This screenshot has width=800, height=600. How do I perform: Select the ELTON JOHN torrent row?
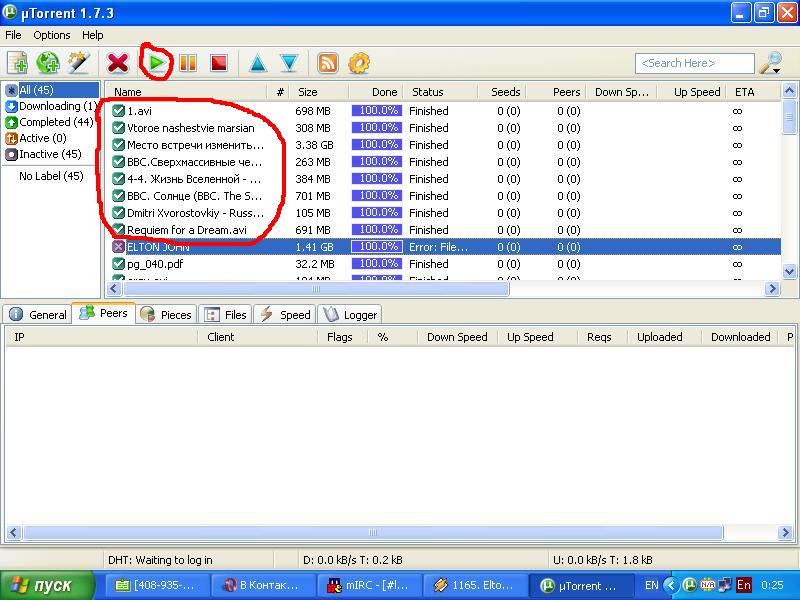click(x=443, y=247)
